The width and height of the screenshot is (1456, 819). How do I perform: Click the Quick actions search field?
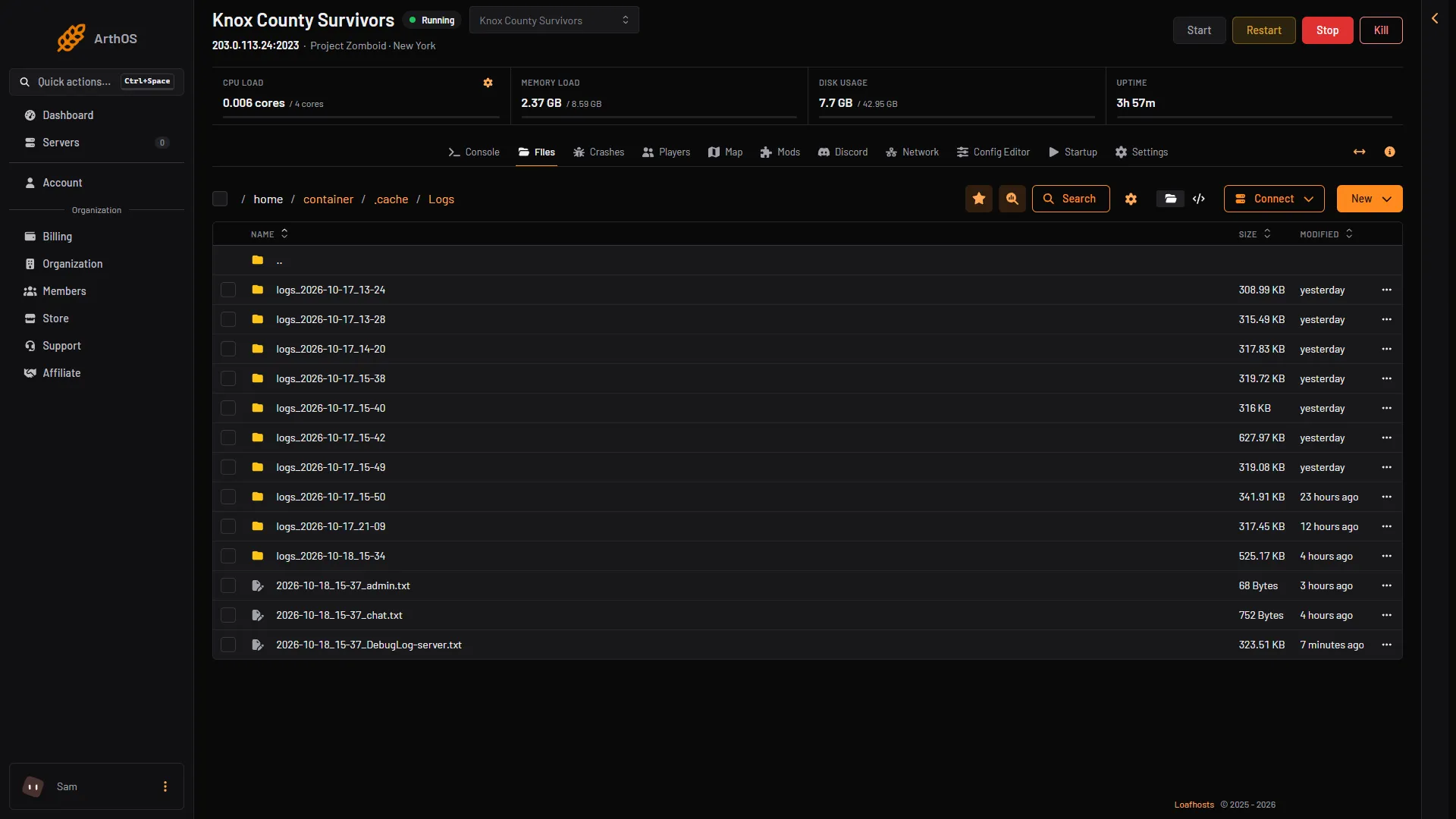coord(96,82)
